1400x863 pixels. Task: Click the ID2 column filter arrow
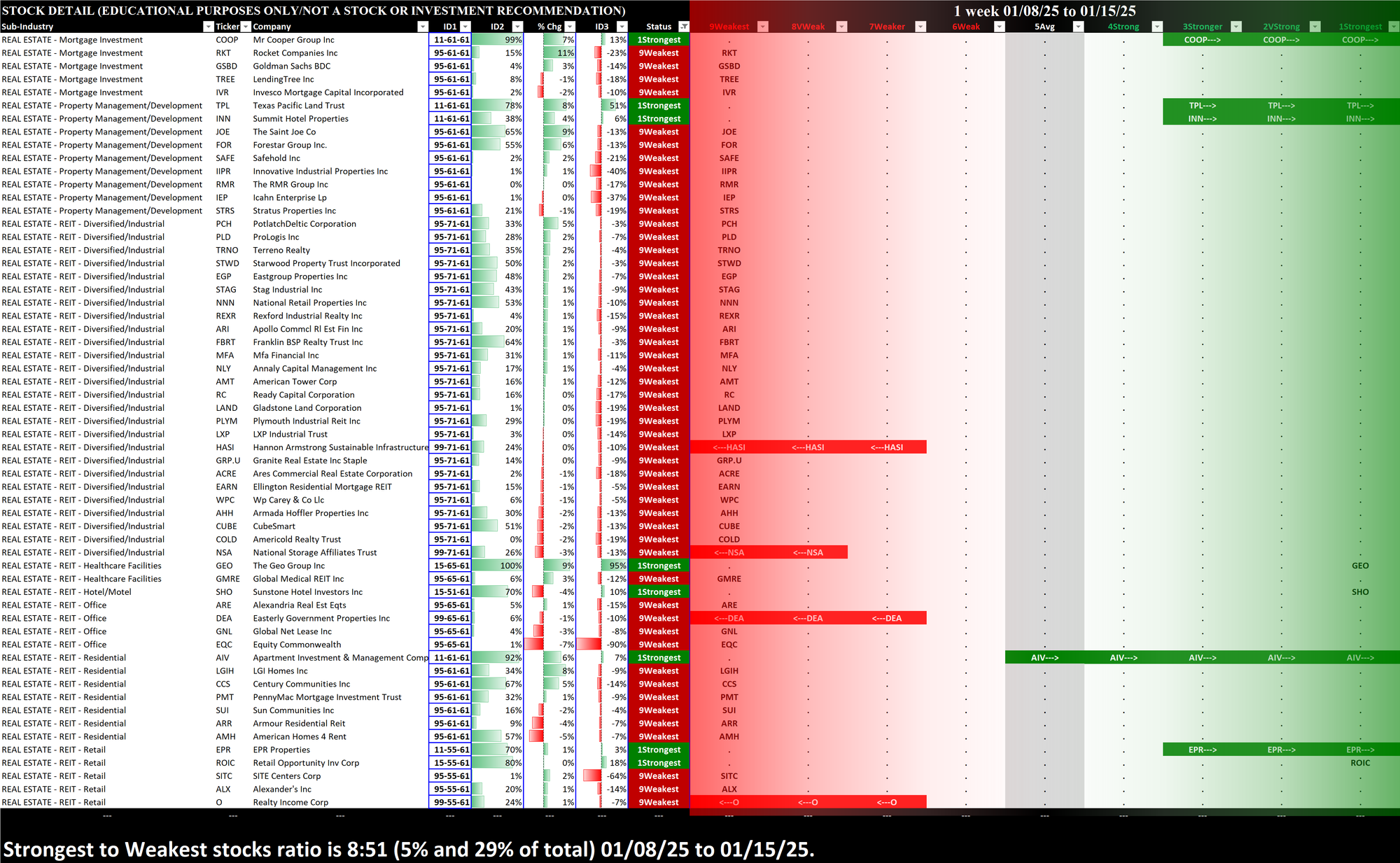(x=518, y=27)
